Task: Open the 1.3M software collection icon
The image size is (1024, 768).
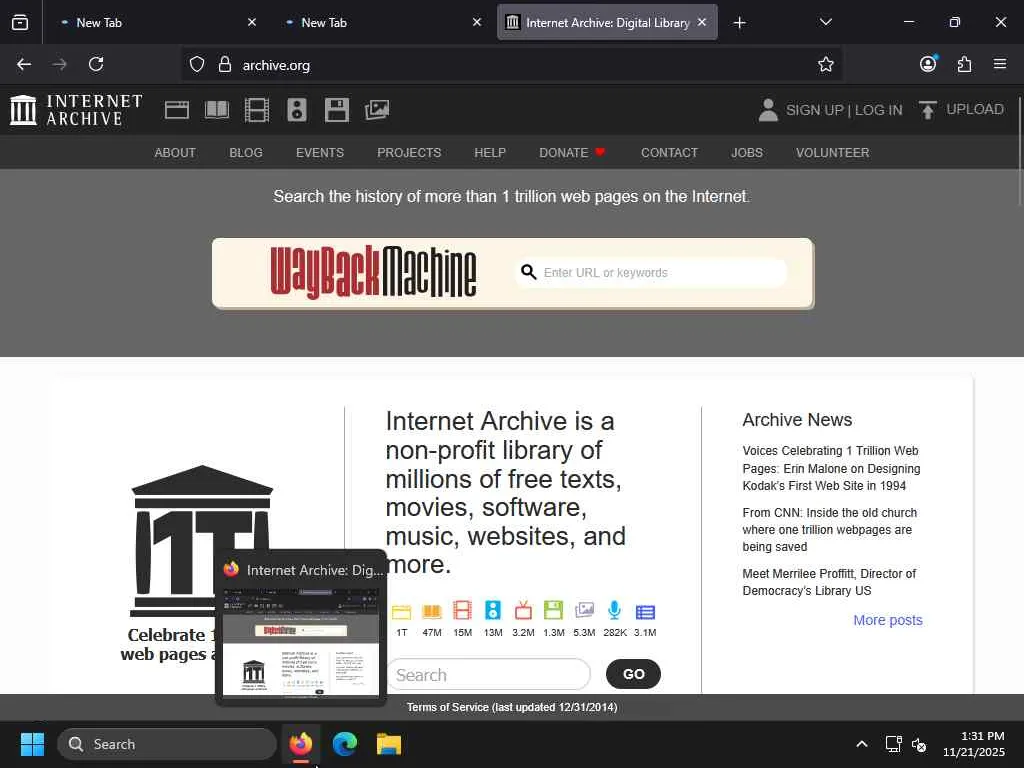Action: [553, 611]
